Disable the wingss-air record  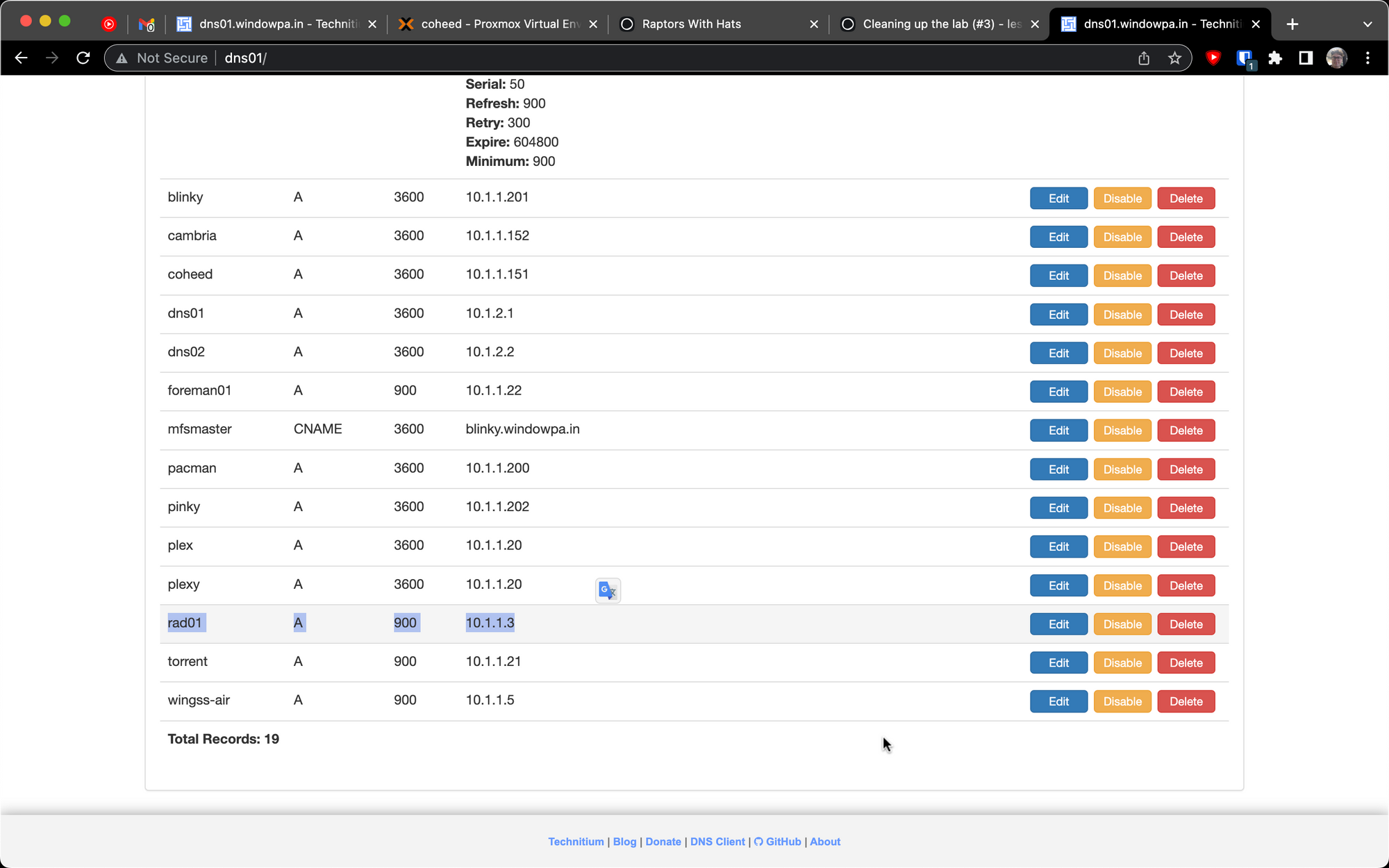click(1122, 701)
